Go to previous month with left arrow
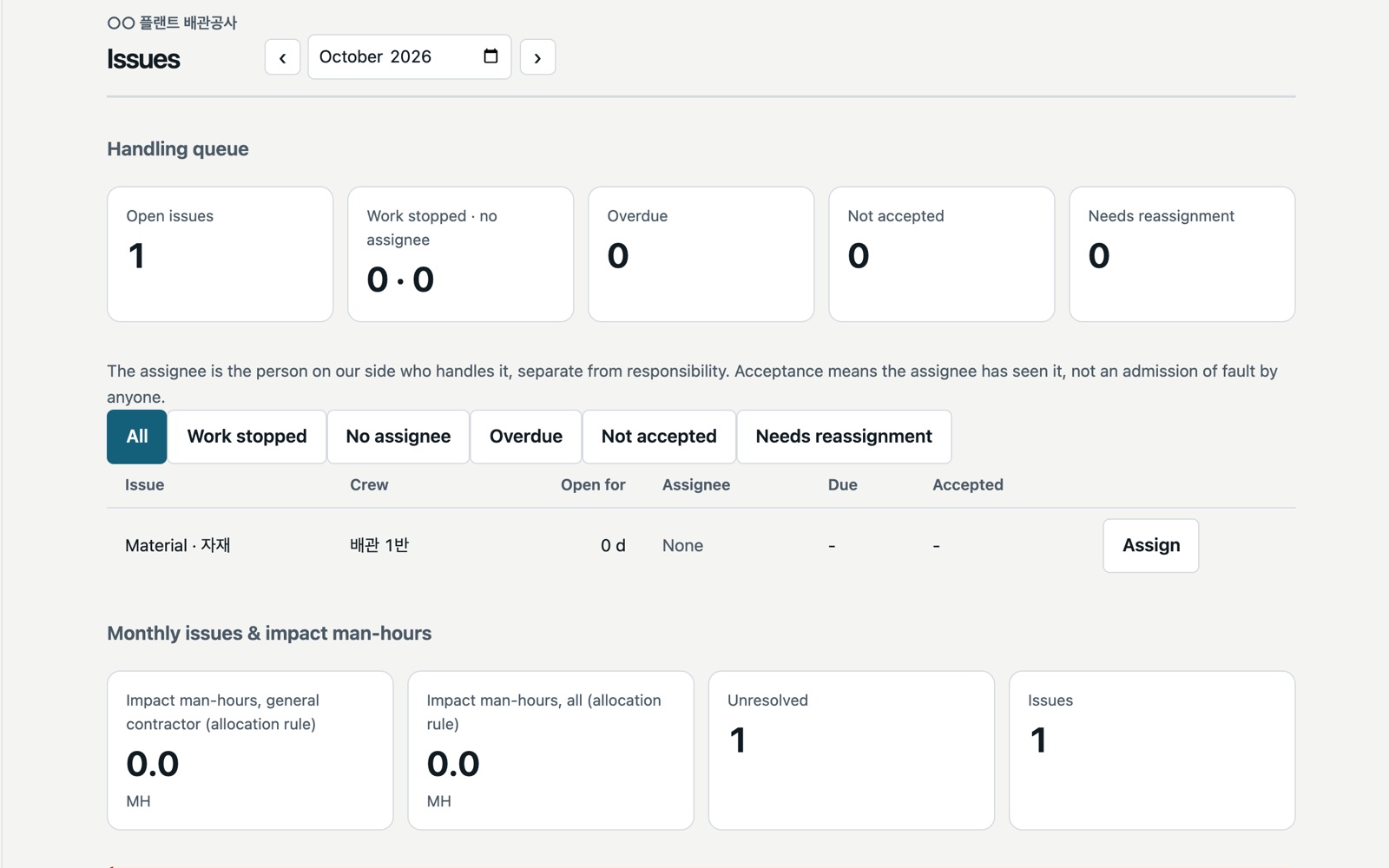 tap(282, 57)
